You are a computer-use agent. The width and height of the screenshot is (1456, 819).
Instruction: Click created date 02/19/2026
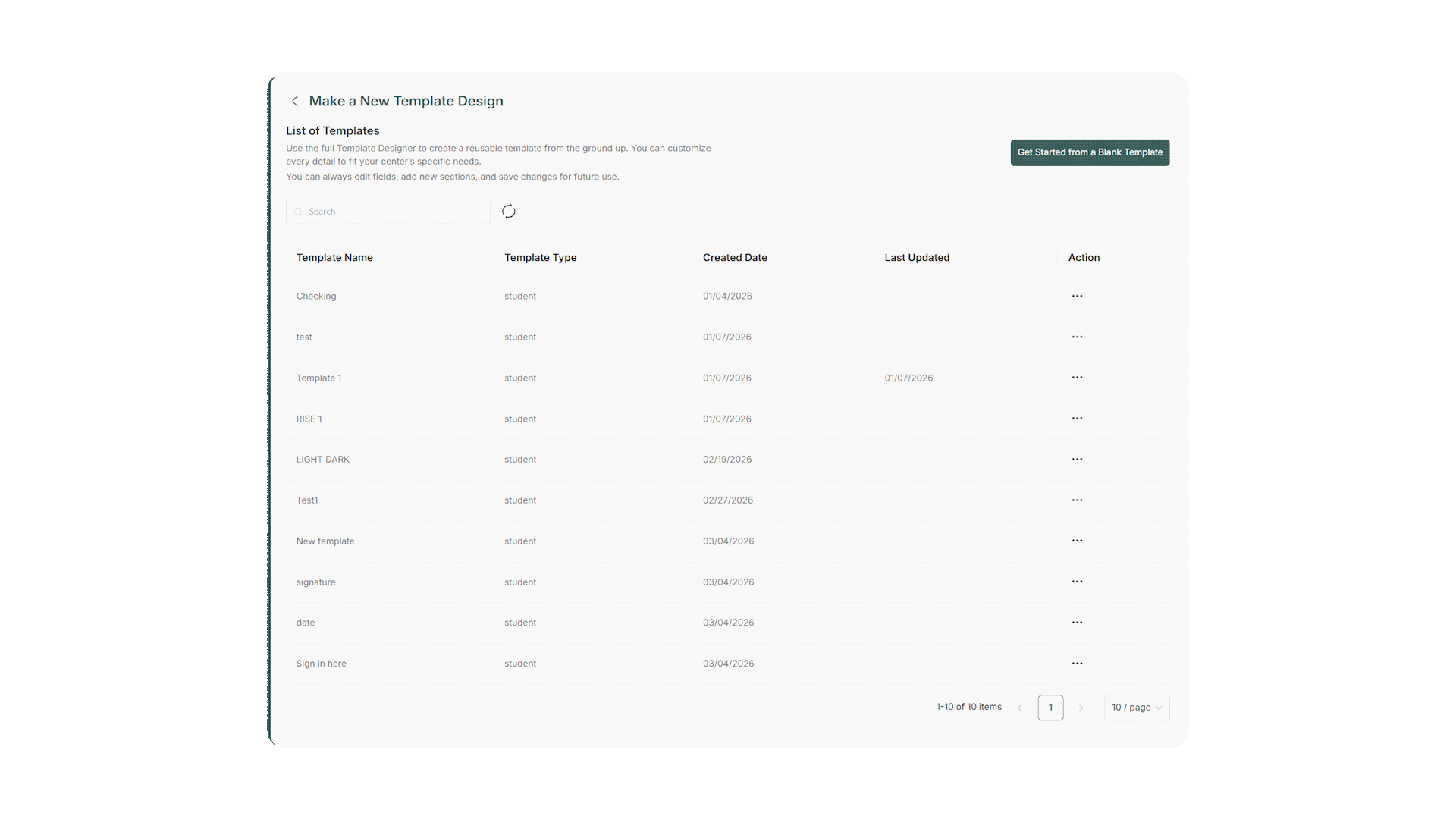727,460
